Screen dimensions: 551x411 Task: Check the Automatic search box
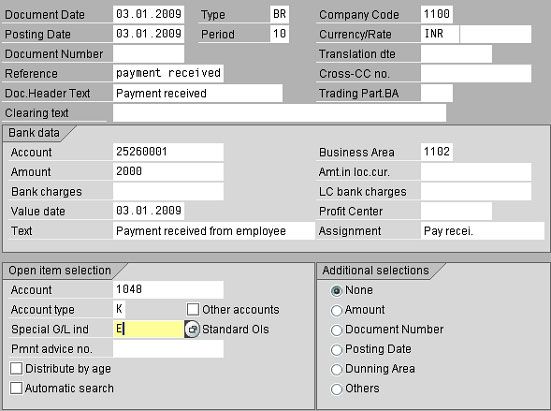16,388
